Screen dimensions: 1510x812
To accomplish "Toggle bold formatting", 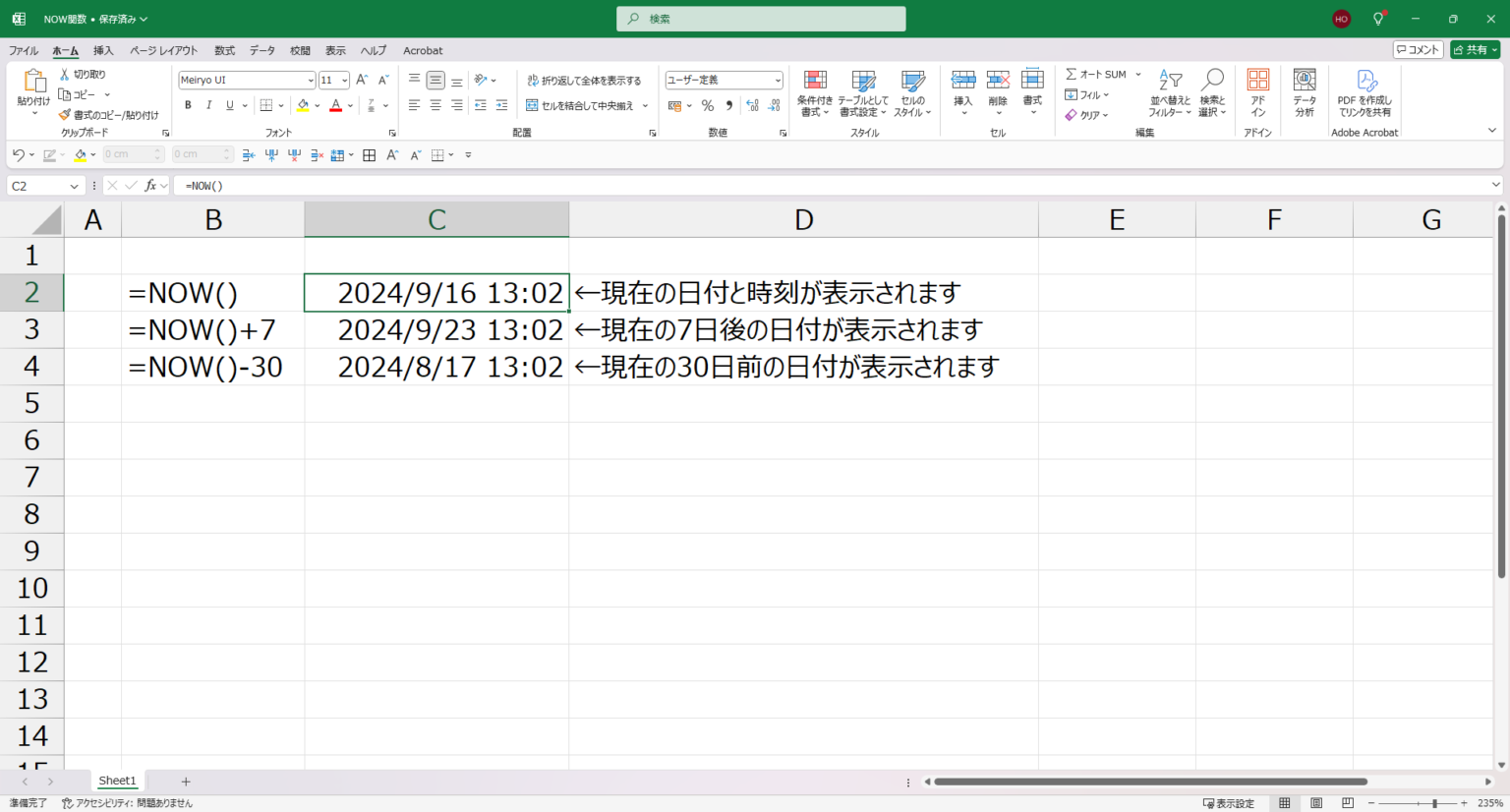I will [x=187, y=105].
